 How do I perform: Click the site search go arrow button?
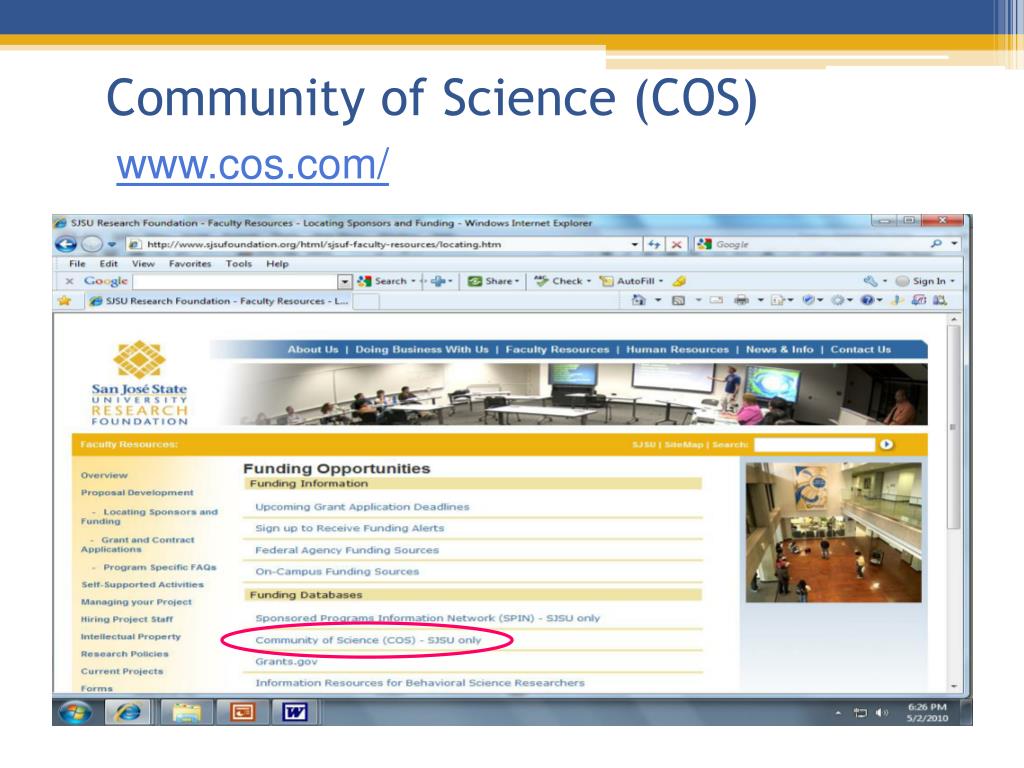point(886,444)
